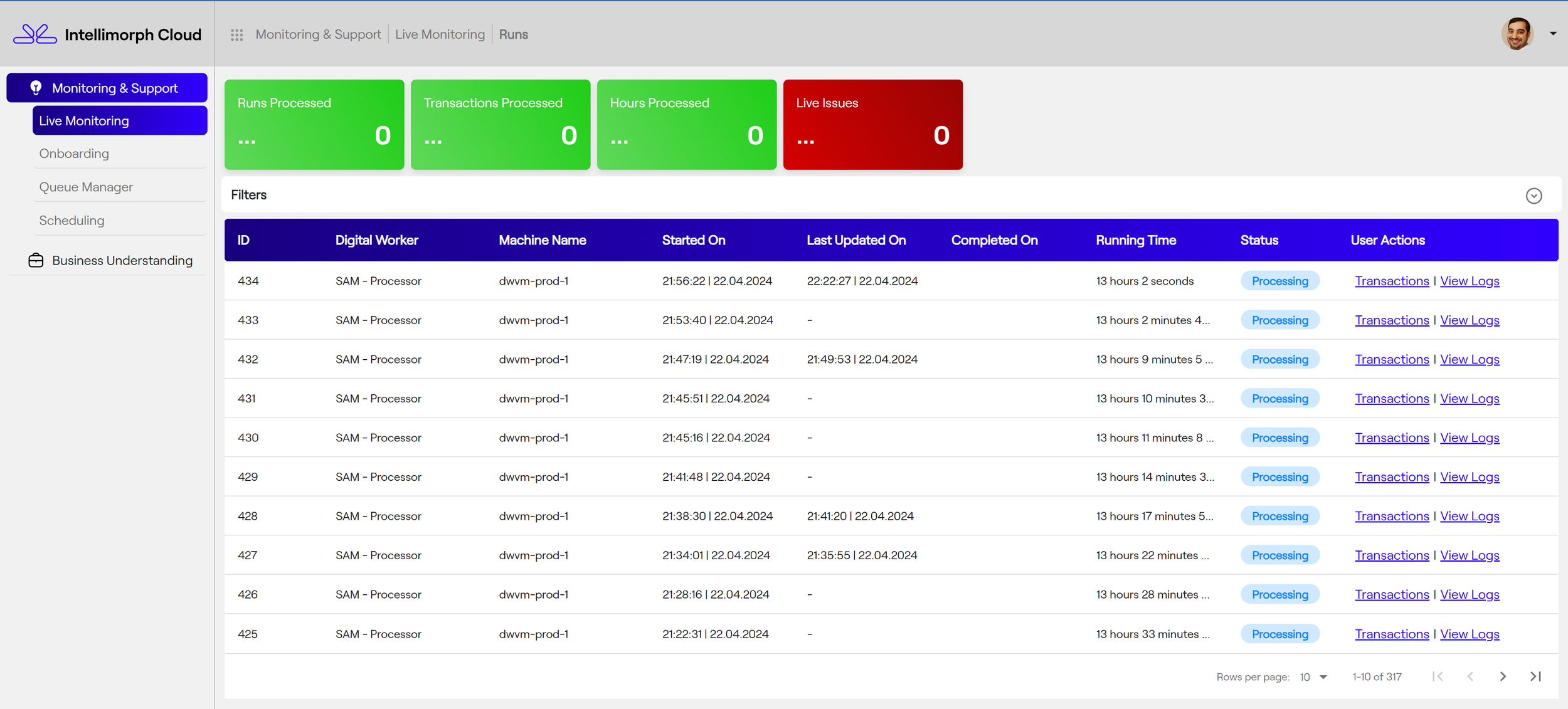The height and width of the screenshot is (709, 1568).
Task: Click the Intellimorph Cloud logo icon
Action: pyautogui.click(x=35, y=34)
